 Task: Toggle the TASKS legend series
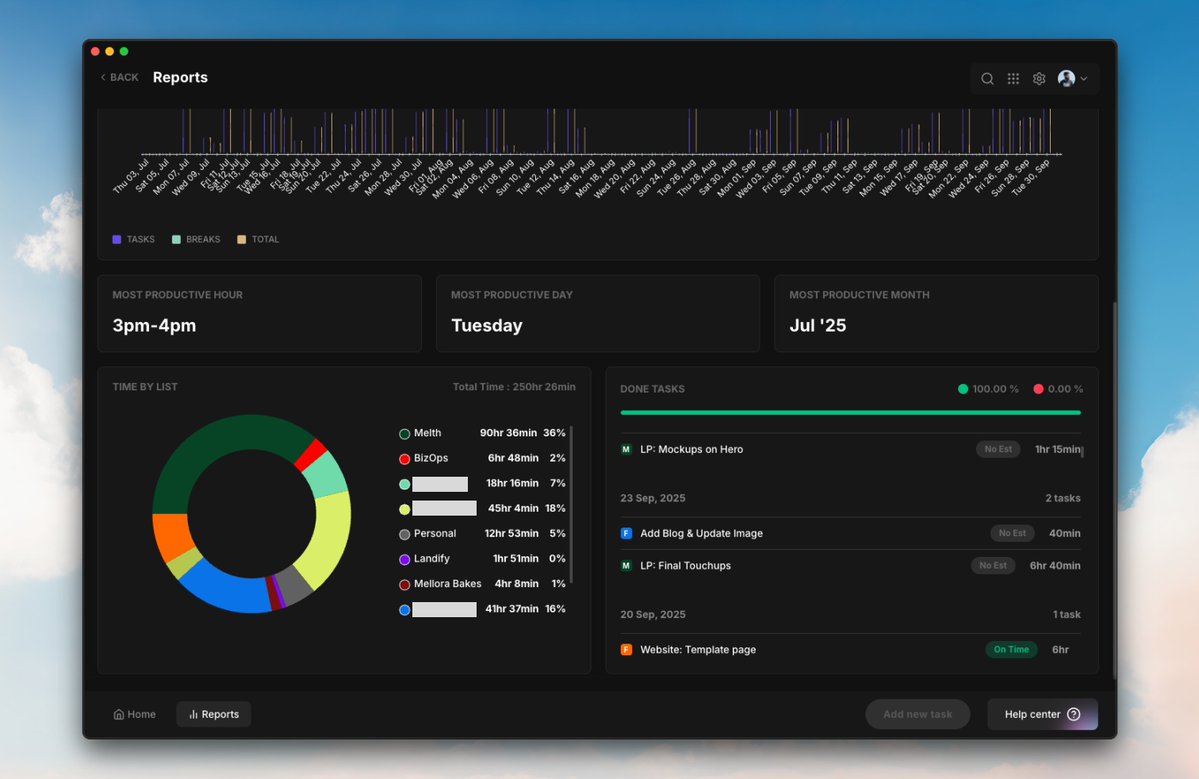134,239
